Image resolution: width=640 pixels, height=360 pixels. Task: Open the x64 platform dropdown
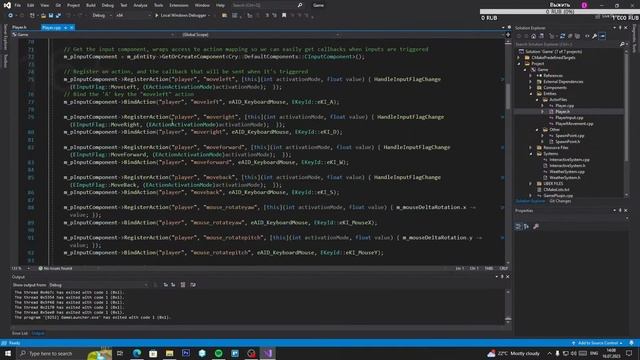(133, 16)
